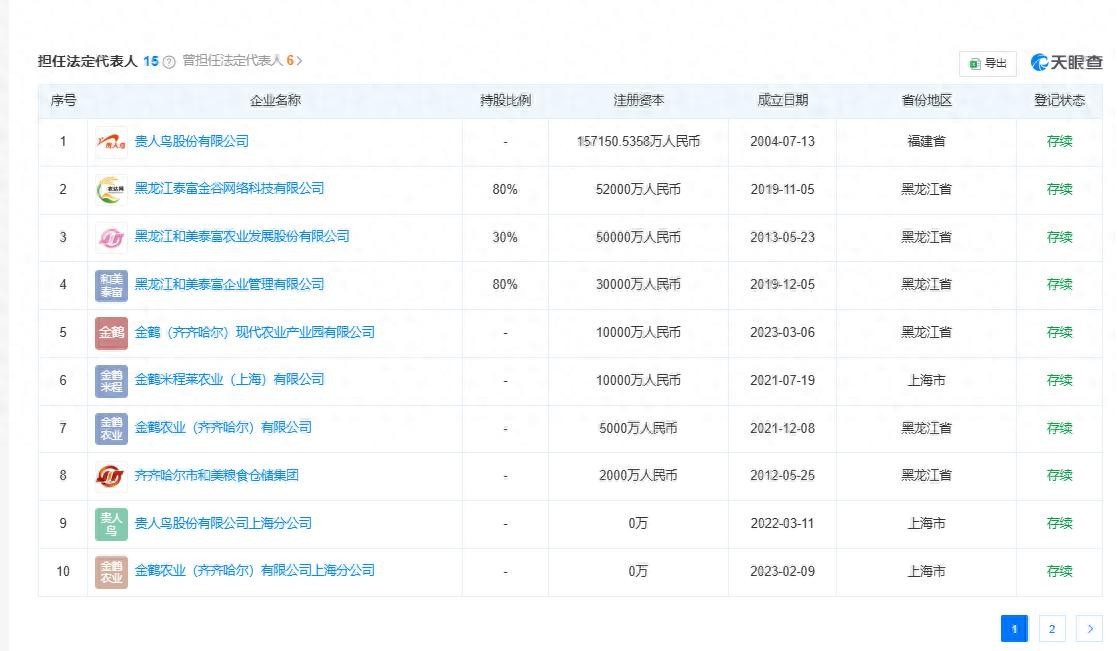Open 金鹤（齐齐哈尔）现代农业产业园有限公司 link
The height and width of the screenshot is (651, 1117).
click(254, 332)
